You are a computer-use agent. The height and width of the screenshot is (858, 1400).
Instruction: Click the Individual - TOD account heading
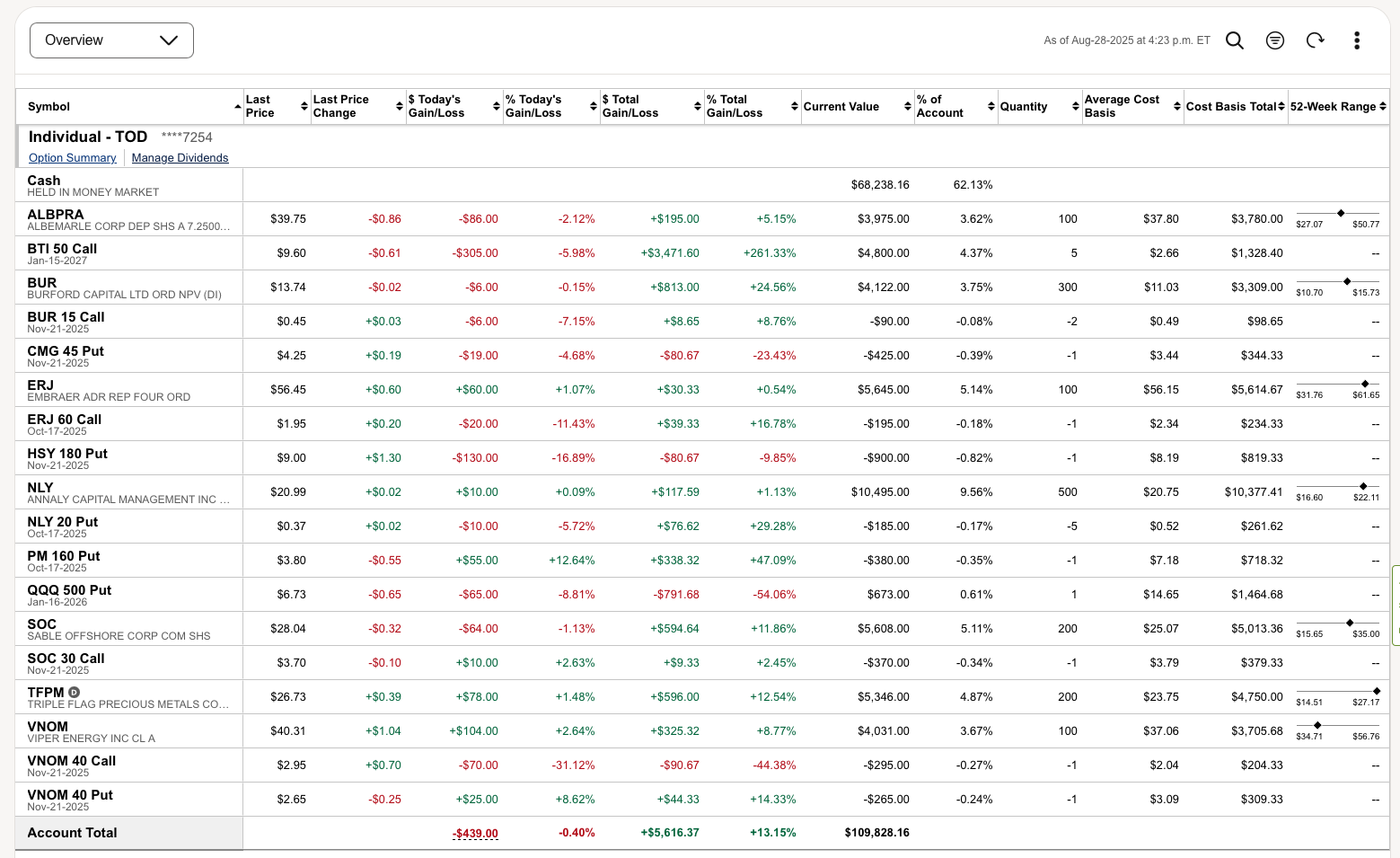[88, 137]
